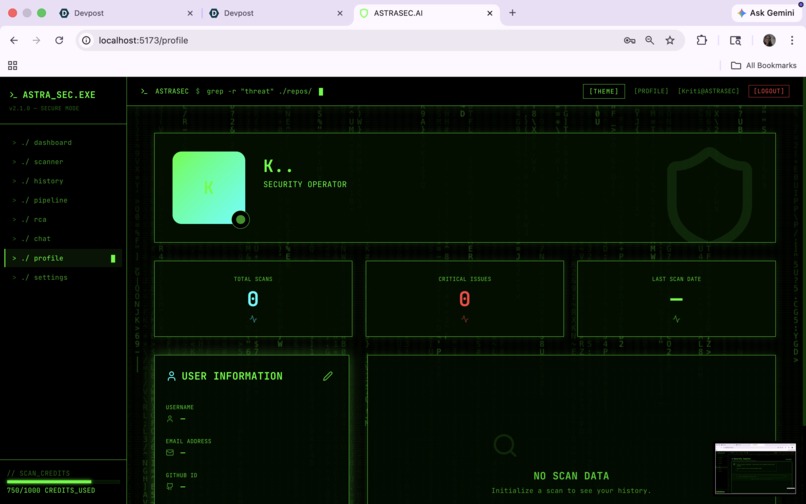The width and height of the screenshot is (806, 504).
Task: Click the magnifier icon above NO SCAN DATA
Action: pyautogui.click(x=505, y=445)
